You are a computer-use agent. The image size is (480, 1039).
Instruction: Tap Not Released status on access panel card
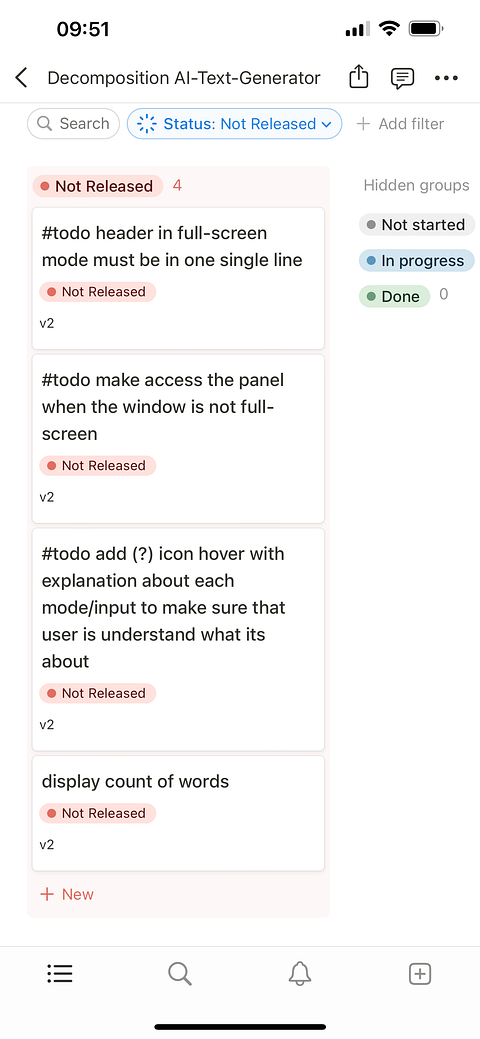(x=97, y=466)
